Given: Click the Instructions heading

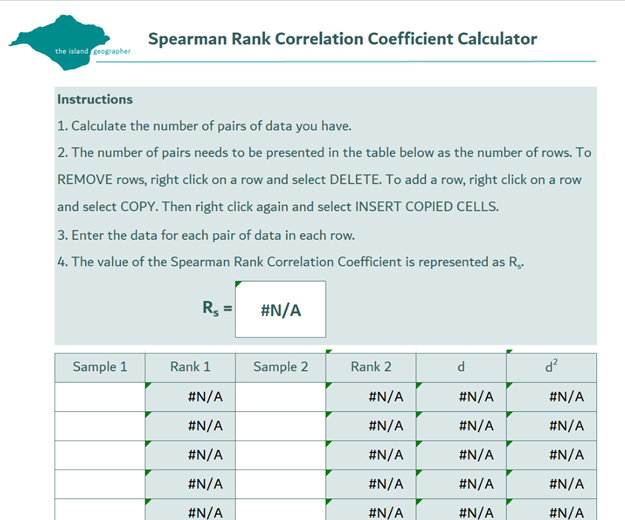Looking at the screenshot, I should click(95, 99).
